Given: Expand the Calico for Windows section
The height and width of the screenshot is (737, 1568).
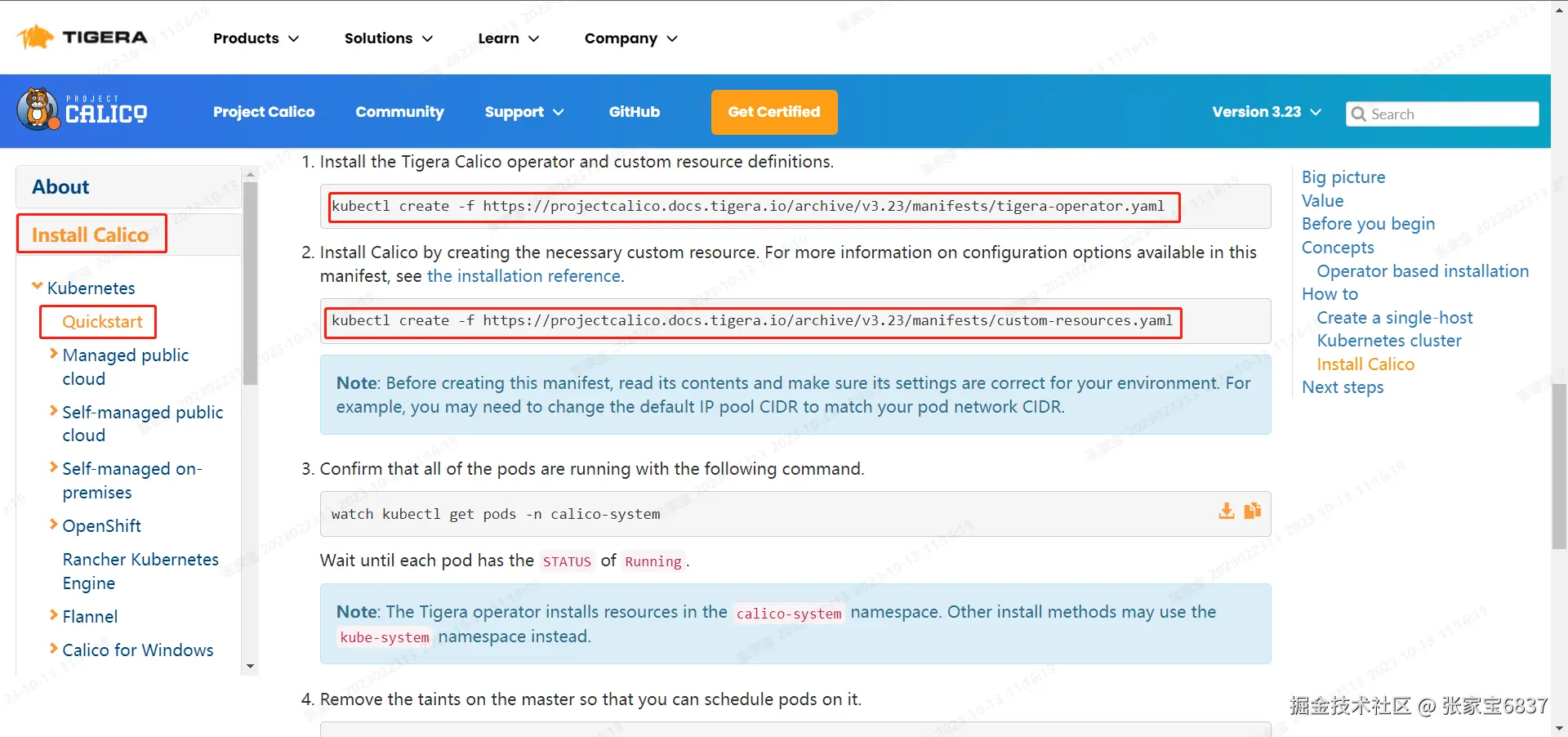Looking at the screenshot, I should (54, 649).
